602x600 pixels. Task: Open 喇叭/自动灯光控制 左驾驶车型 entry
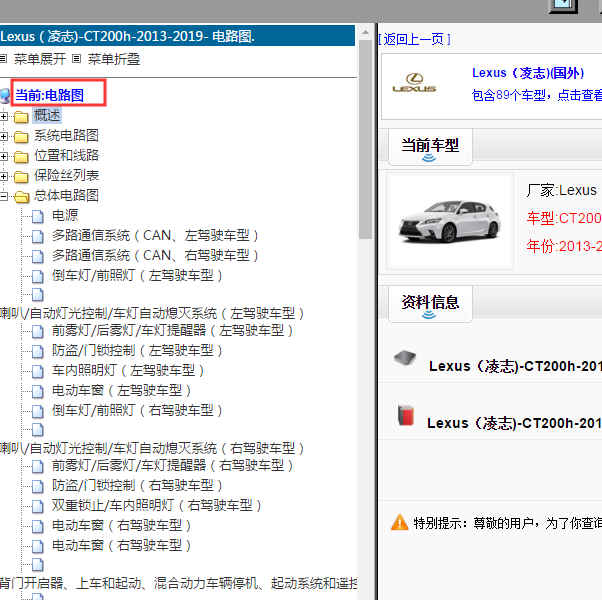152,313
